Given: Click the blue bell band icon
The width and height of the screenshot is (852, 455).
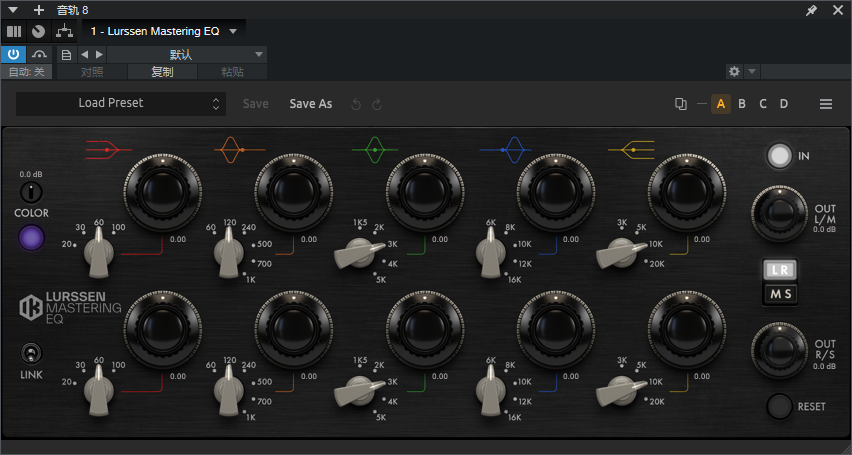Looking at the screenshot, I should coord(505,149).
